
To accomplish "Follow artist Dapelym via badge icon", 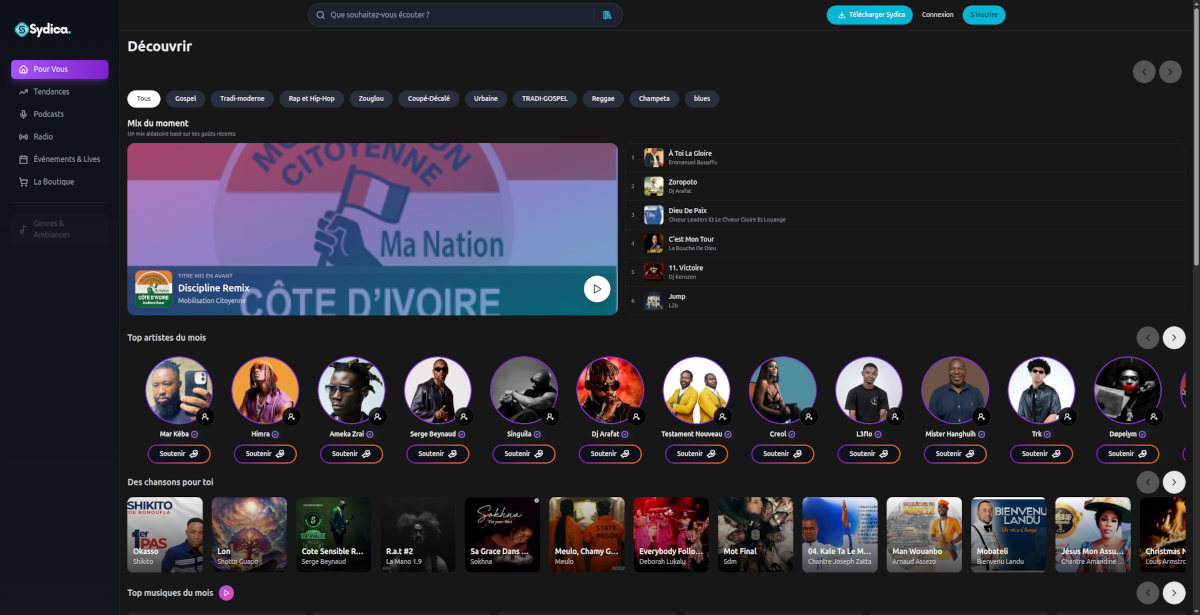I will coord(1153,415).
